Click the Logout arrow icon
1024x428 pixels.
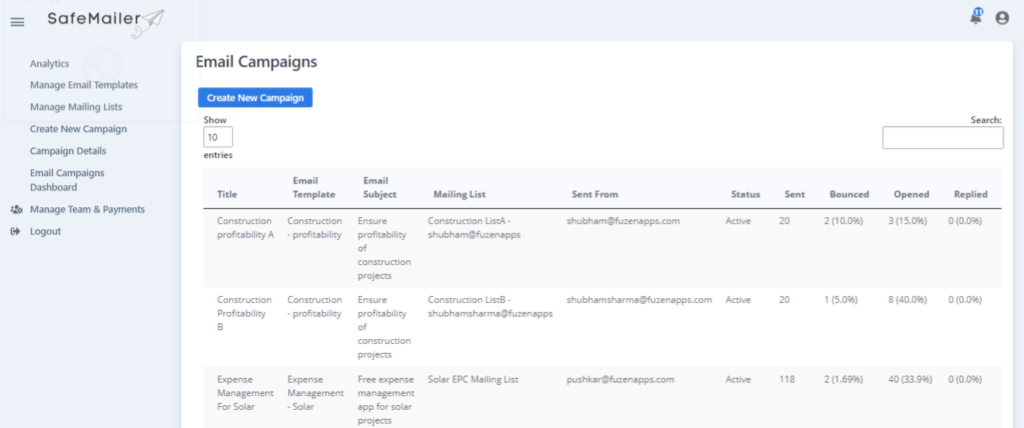pos(16,231)
